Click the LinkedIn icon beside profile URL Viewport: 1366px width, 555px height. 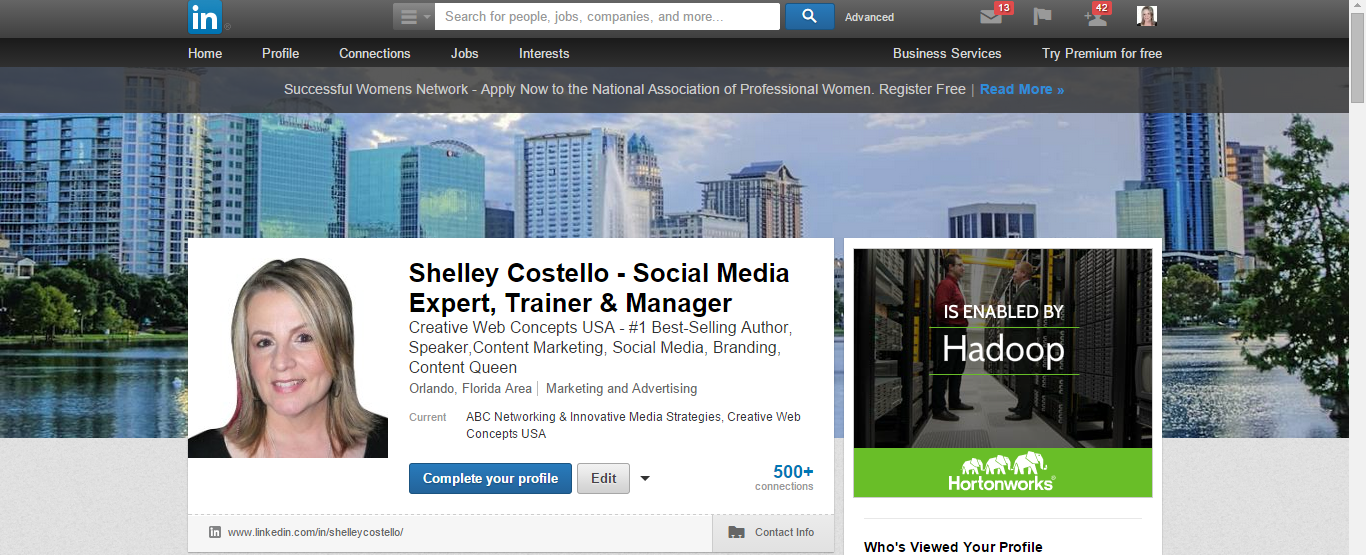click(x=215, y=532)
